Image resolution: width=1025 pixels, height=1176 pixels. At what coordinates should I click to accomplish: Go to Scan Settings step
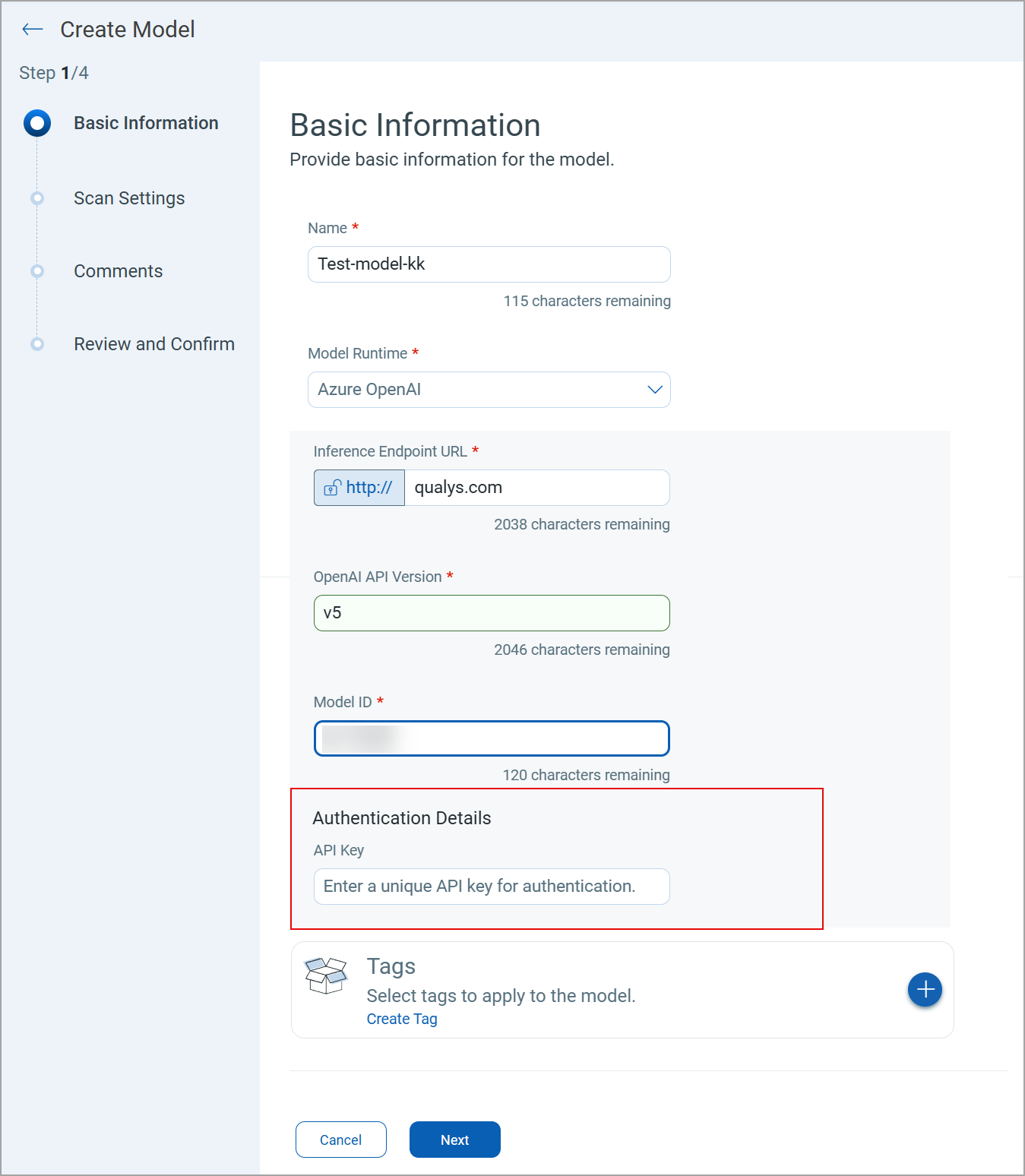(x=129, y=198)
